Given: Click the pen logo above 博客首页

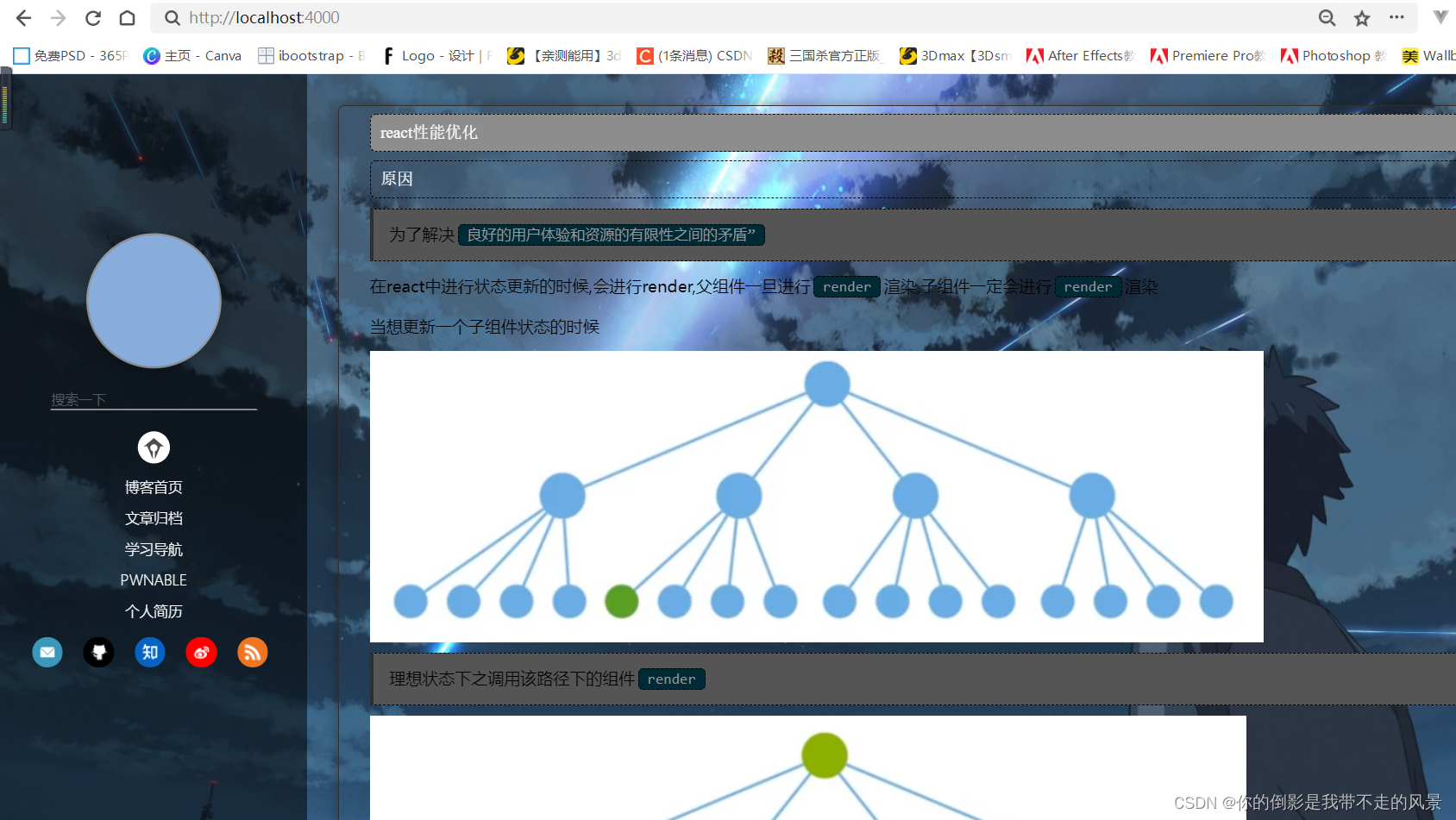Looking at the screenshot, I should [153, 448].
